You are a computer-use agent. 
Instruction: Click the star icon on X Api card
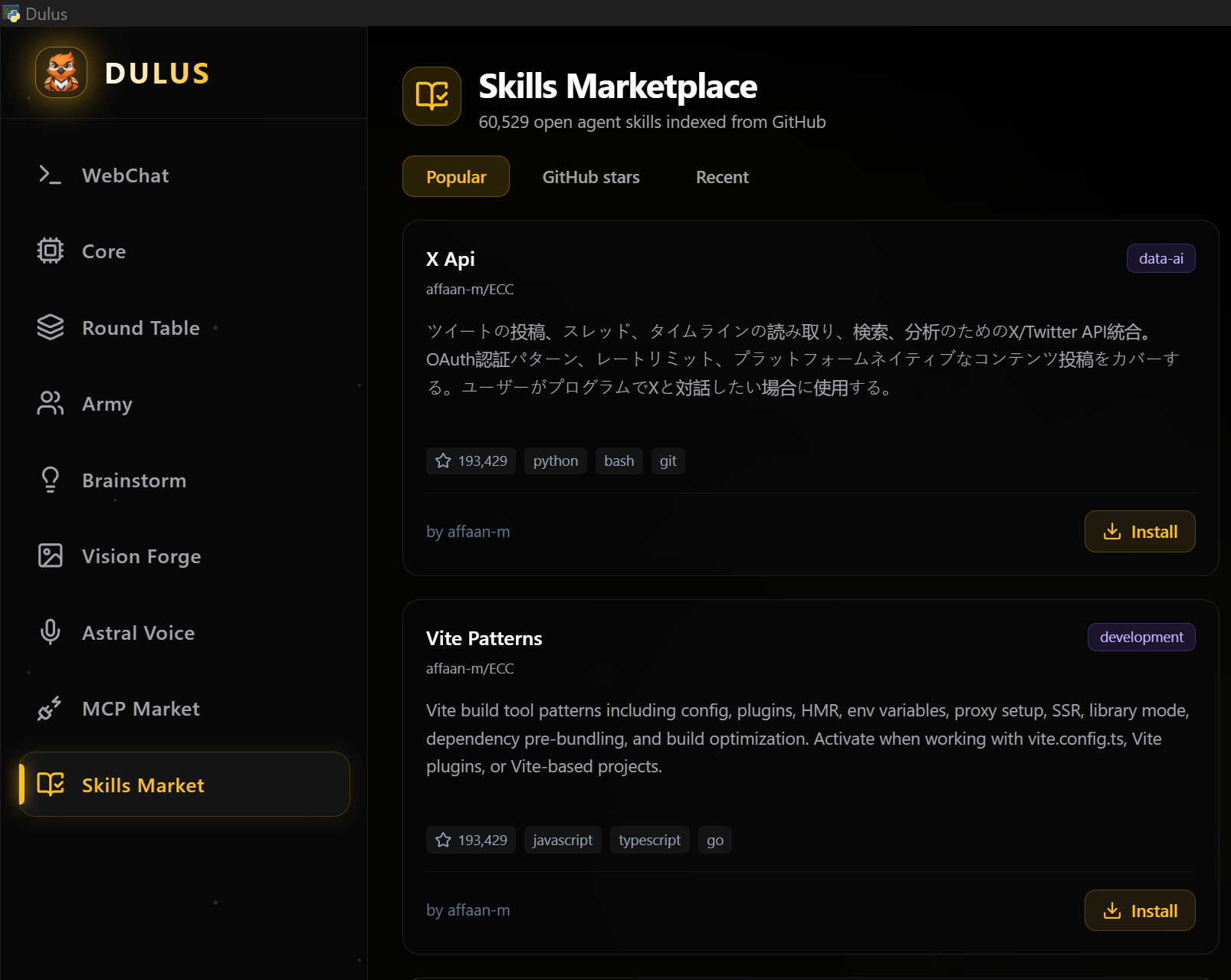pyautogui.click(x=443, y=461)
